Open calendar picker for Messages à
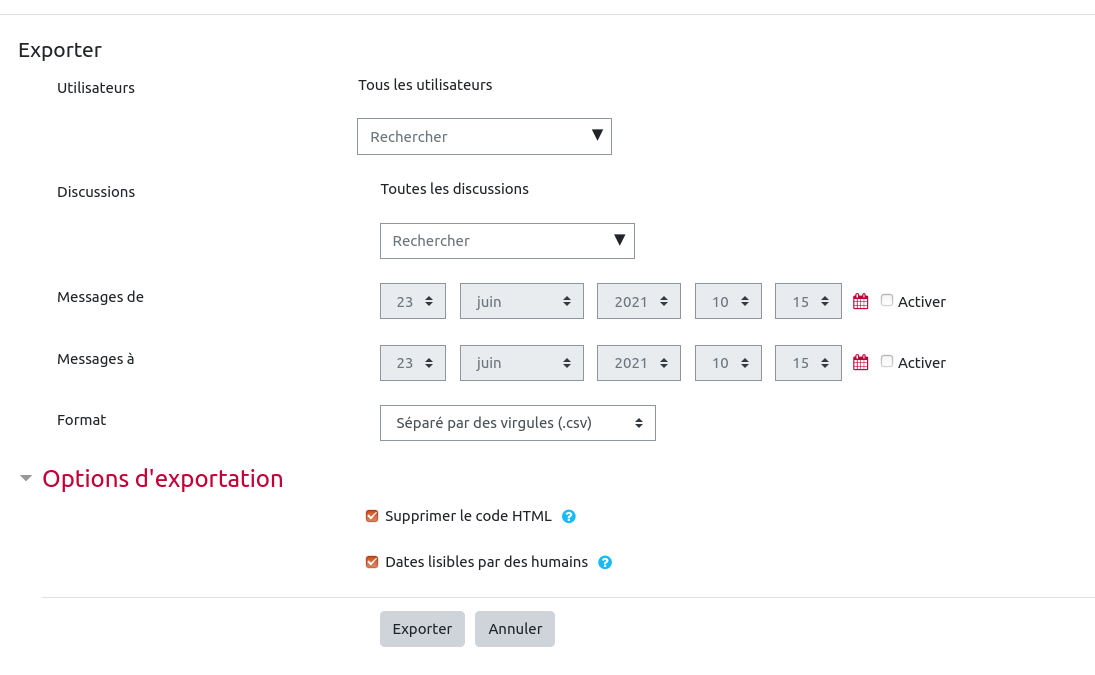1095x675 pixels. (x=860, y=362)
